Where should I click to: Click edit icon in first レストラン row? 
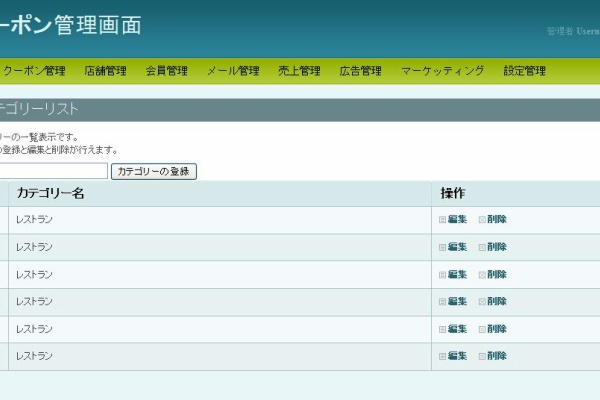tap(442, 220)
